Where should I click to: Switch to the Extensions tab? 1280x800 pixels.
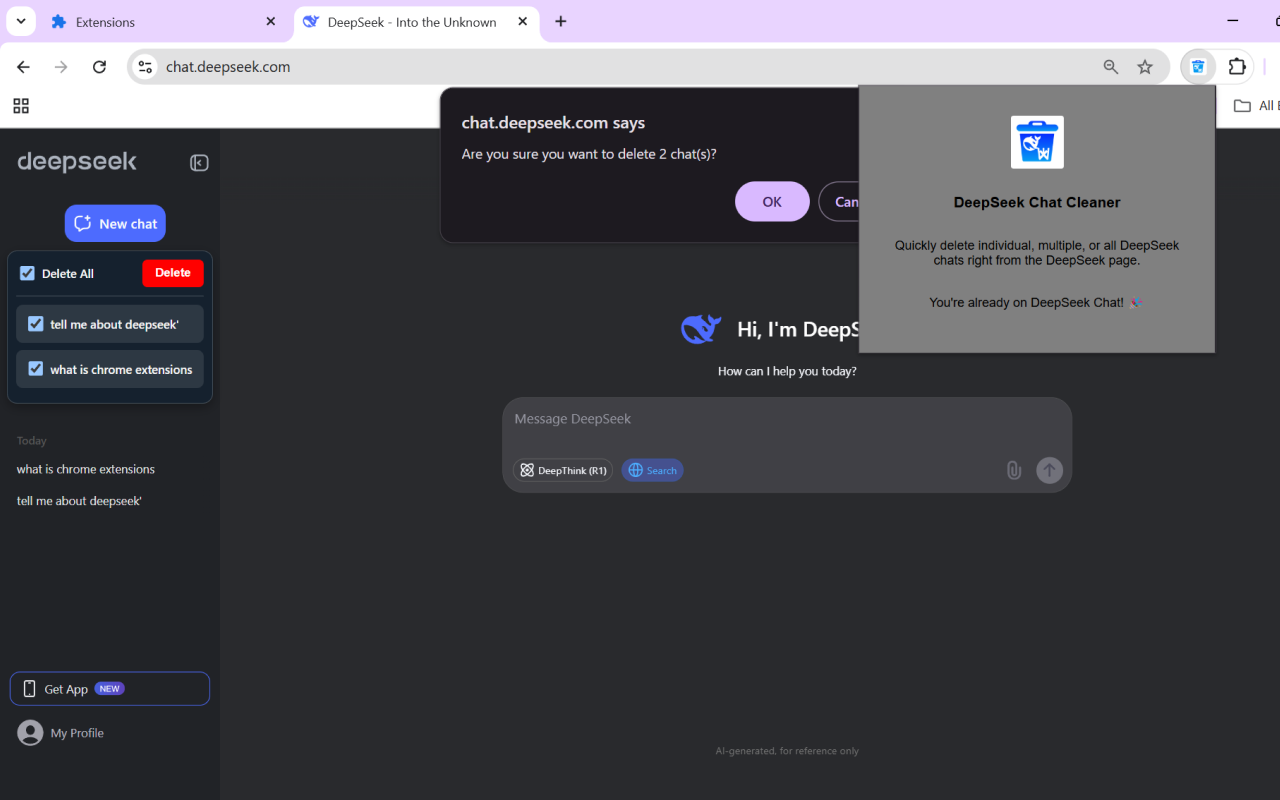(x=164, y=22)
